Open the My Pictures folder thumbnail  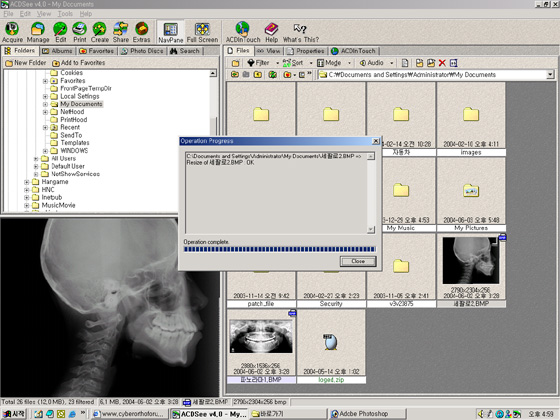(471, 195)
